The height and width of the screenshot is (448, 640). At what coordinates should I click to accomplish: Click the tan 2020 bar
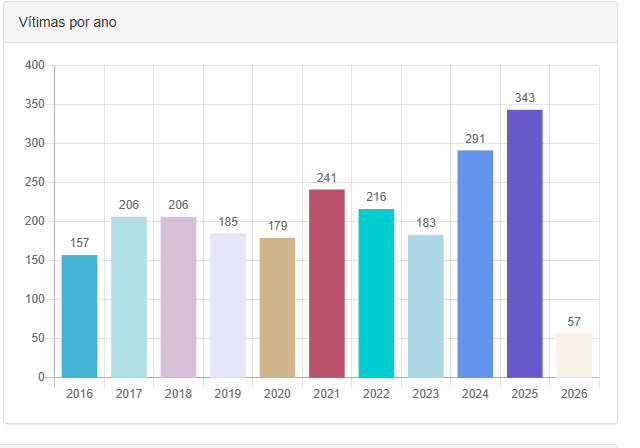tap(277, 307)
